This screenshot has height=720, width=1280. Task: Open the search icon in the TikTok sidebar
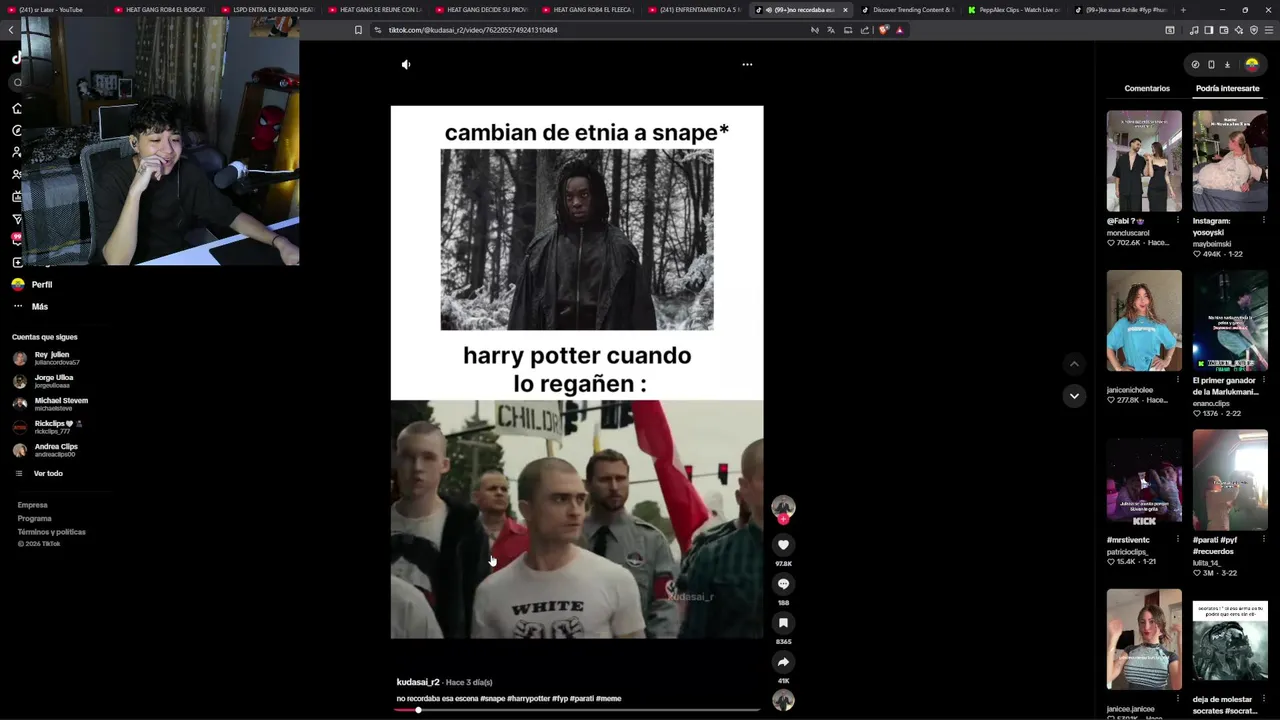[17, 82]
